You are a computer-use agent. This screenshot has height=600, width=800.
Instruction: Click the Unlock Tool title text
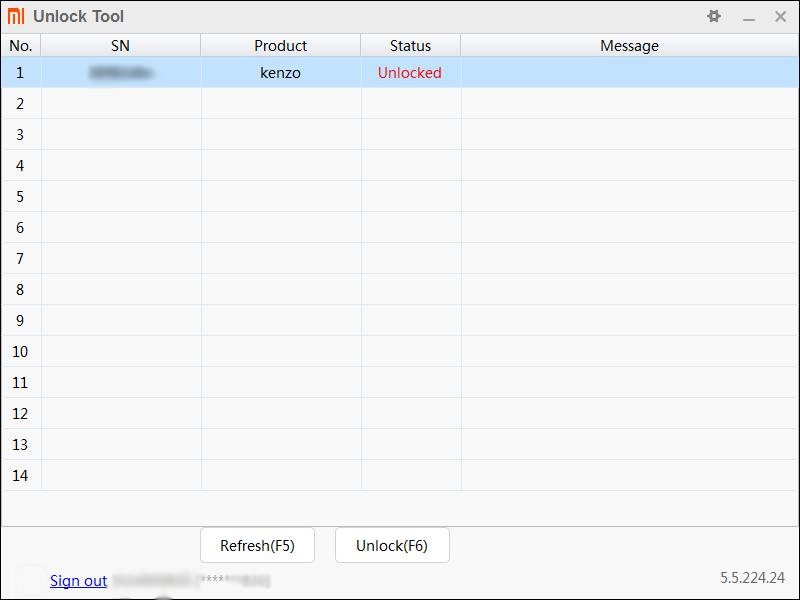tap(79, 16)
